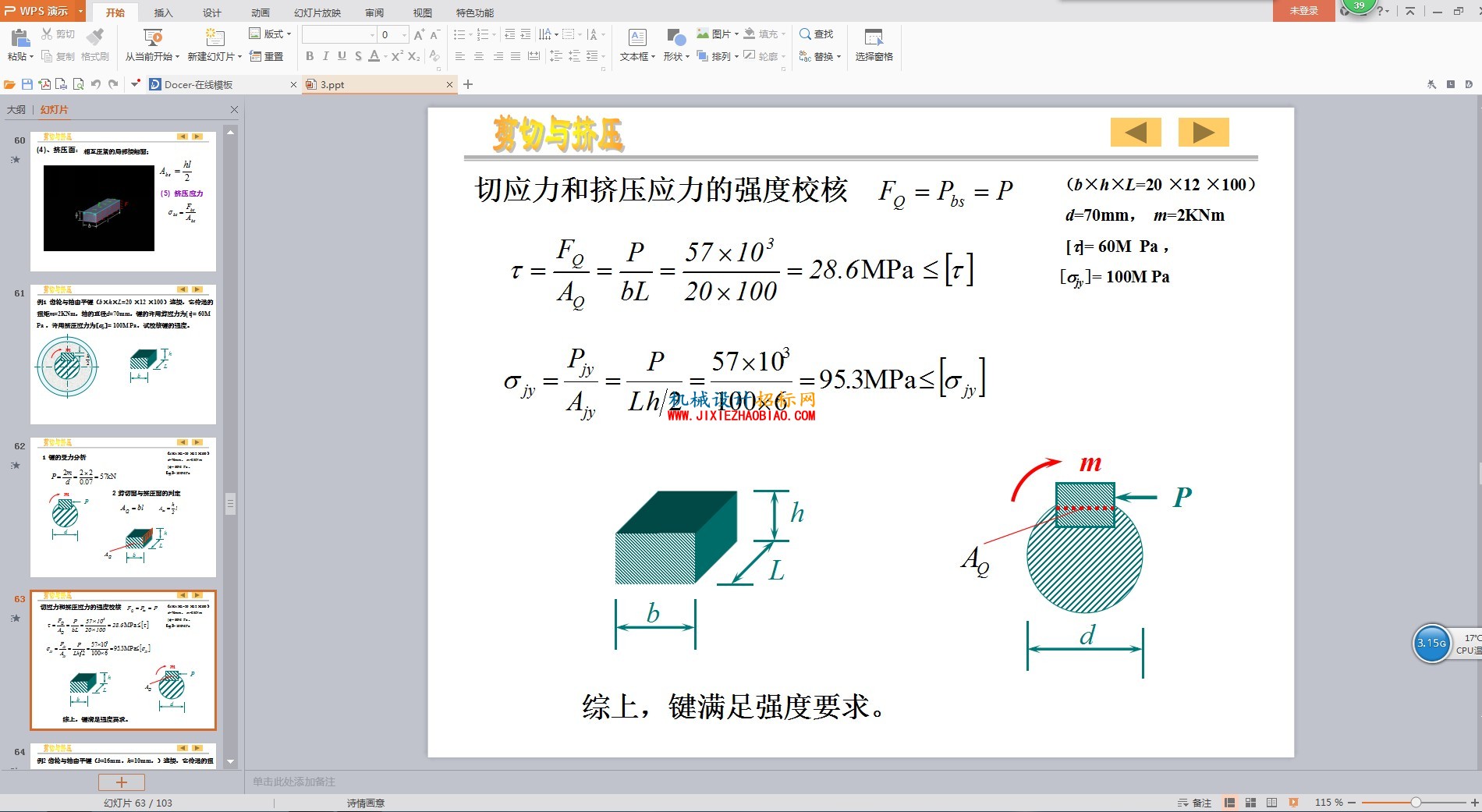Toggle underline formatting
Image resolution: width=1482 pixels, height=812 pixels.
tap(342, 56)
